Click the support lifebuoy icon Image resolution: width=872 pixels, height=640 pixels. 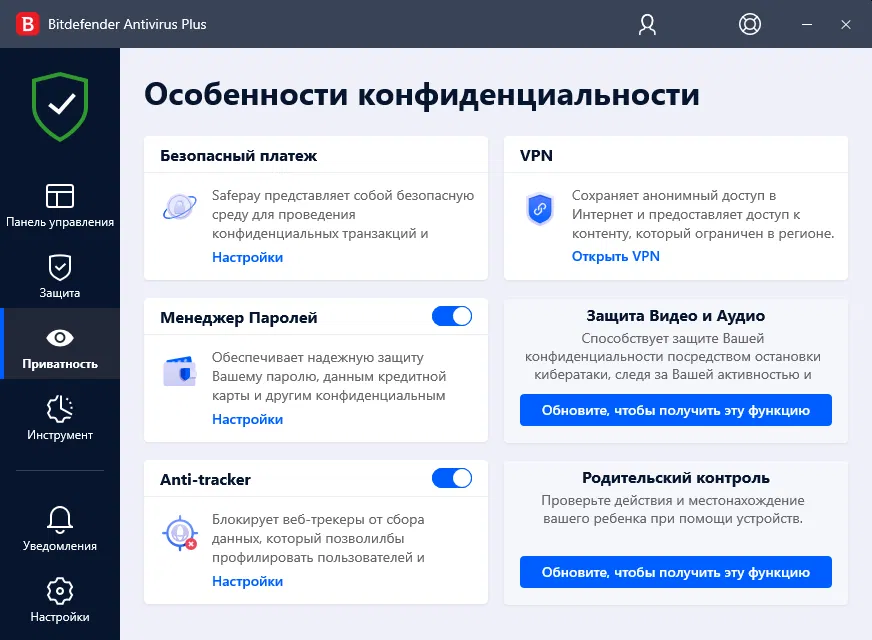click(x=749, y=24)
